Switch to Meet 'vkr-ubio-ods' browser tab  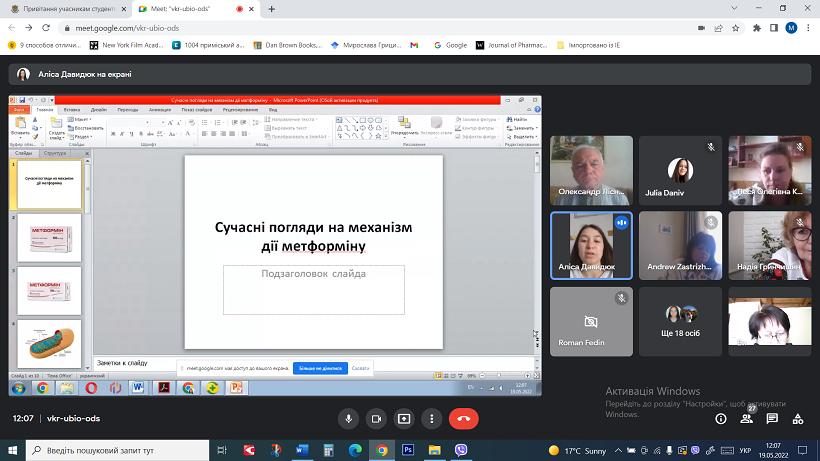tap(196, 9)
